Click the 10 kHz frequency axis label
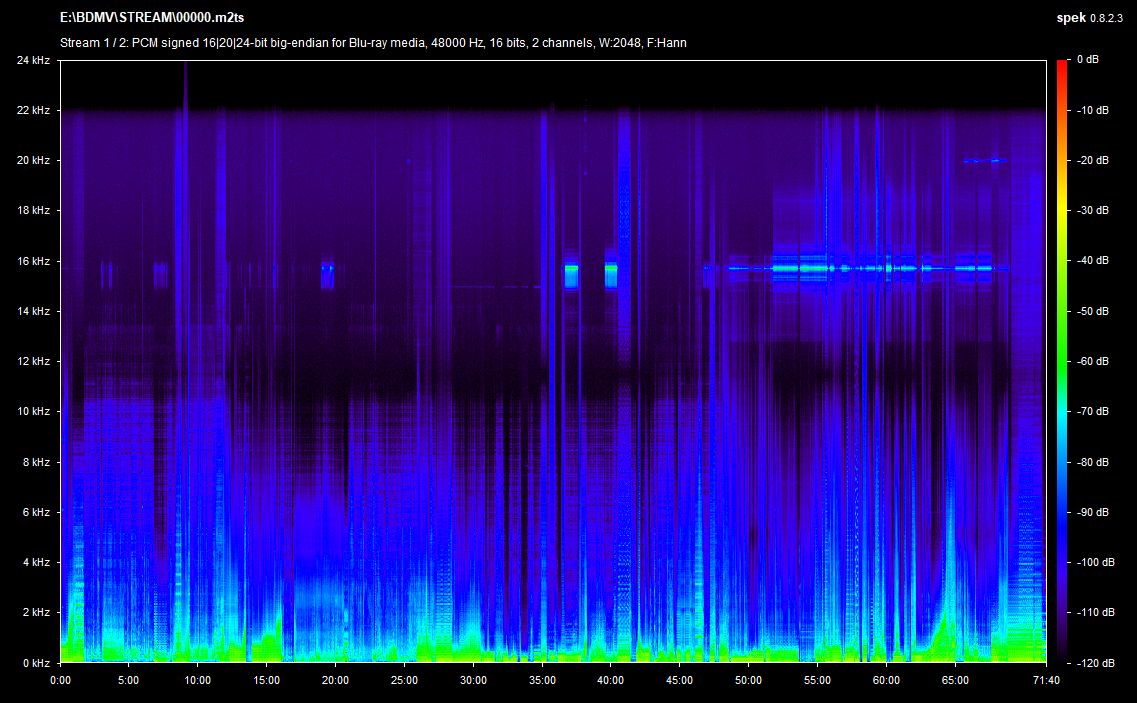Screen dimensions: 1137x703 34,411
